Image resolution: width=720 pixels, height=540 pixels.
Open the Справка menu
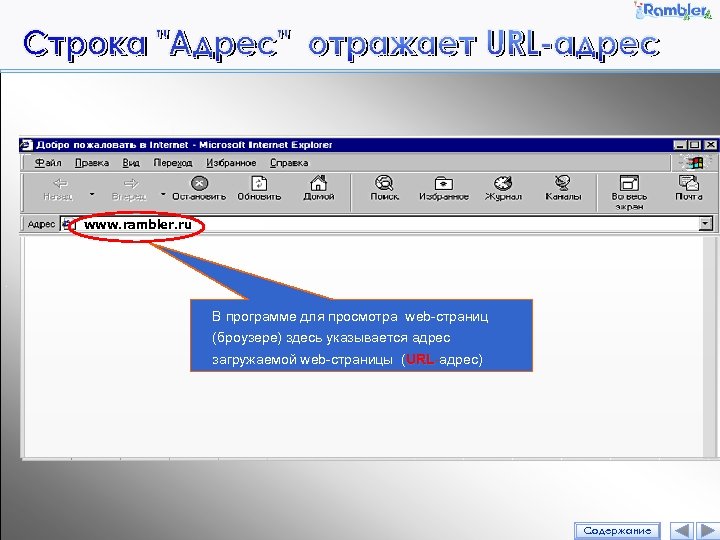pyautogui.click(x=289, y=163)
